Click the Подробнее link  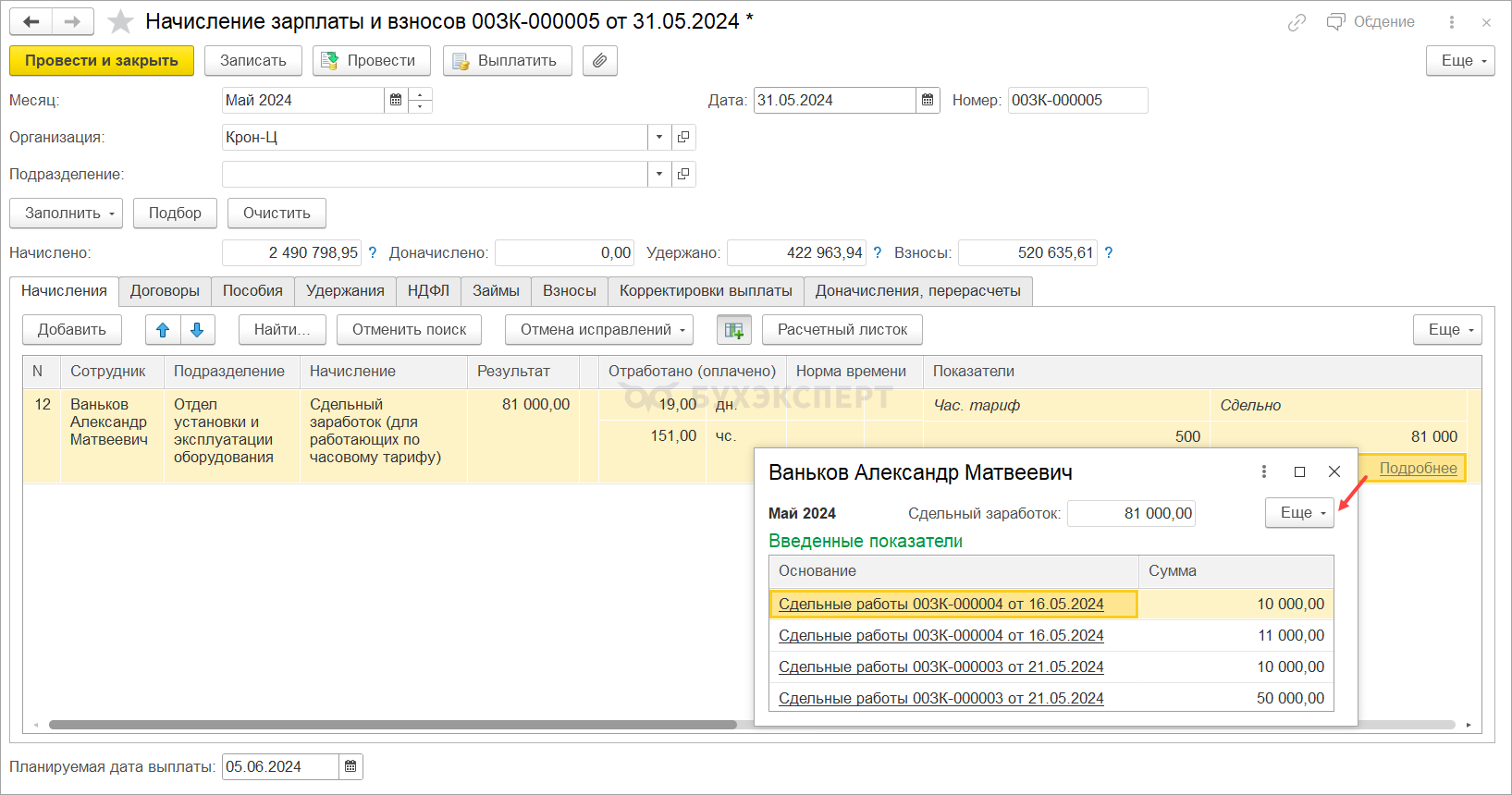(x=1418, y=468)
